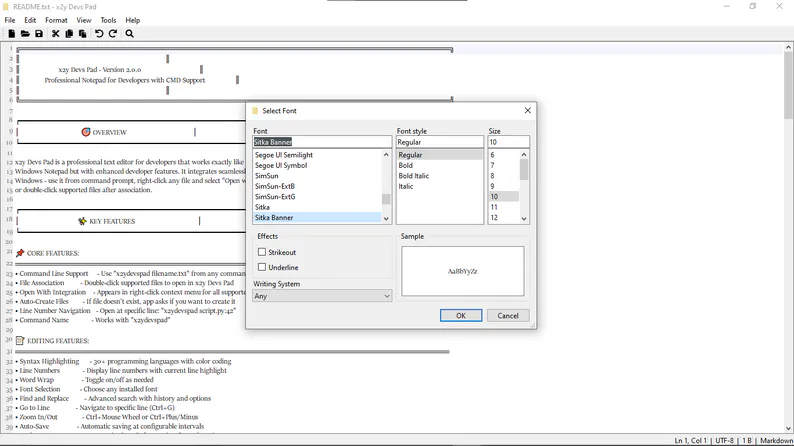Click UTF-8 encoding in status bar
Image resolution: width=794 pixels, height=446 pixels.
click(x=724, y=441)
